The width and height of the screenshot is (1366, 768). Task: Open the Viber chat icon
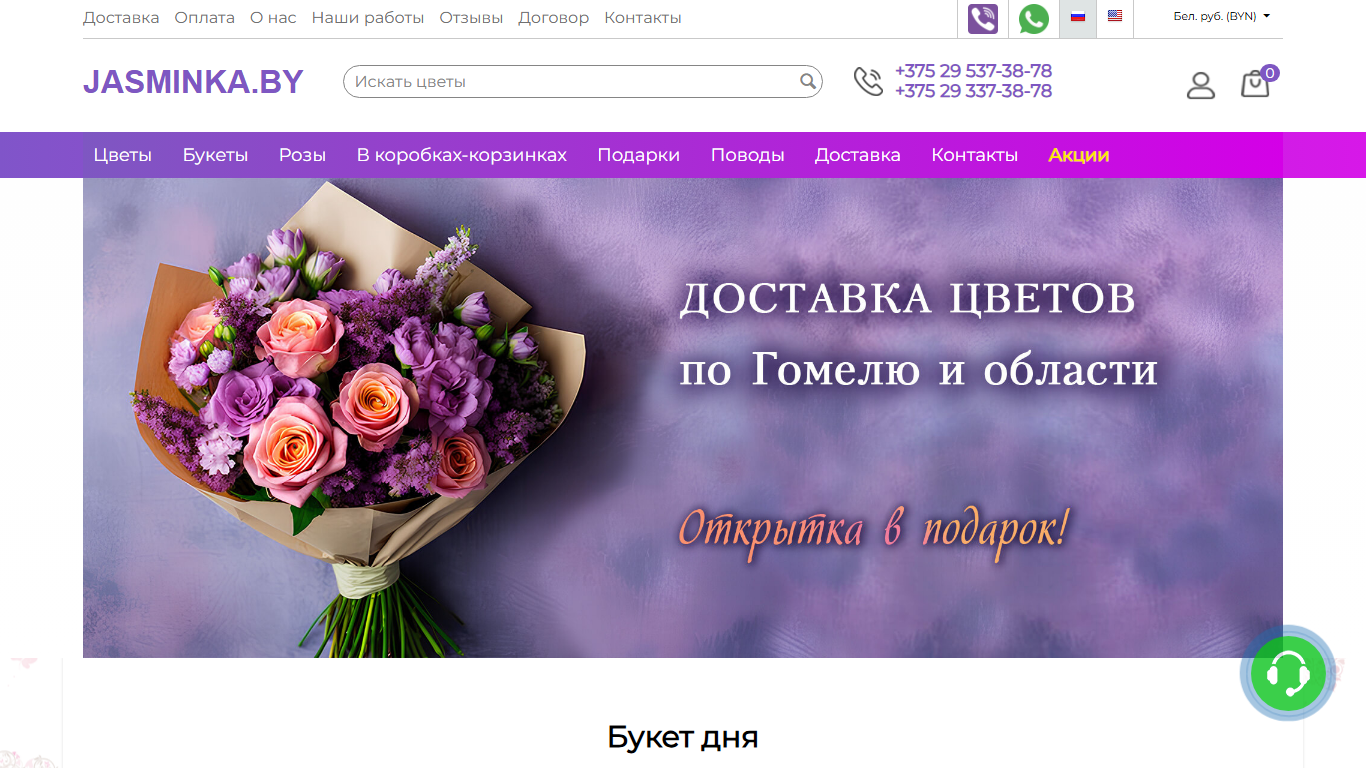pos(983,19)
